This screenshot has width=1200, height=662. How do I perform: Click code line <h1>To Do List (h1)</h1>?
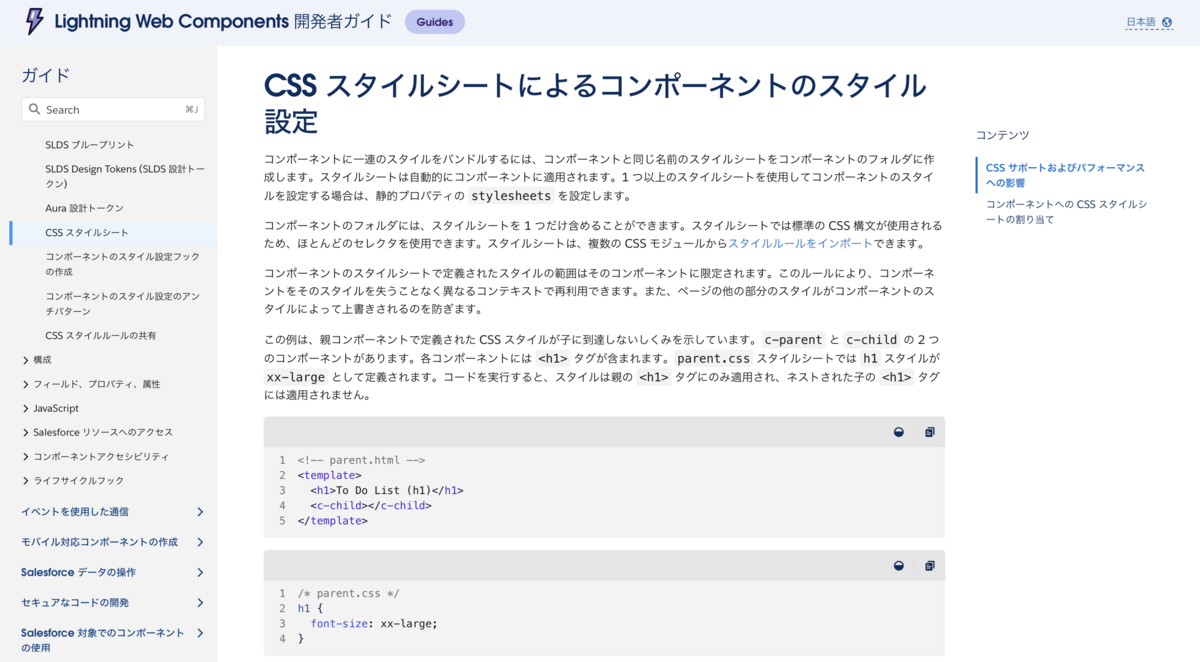[x=386, y=491]
